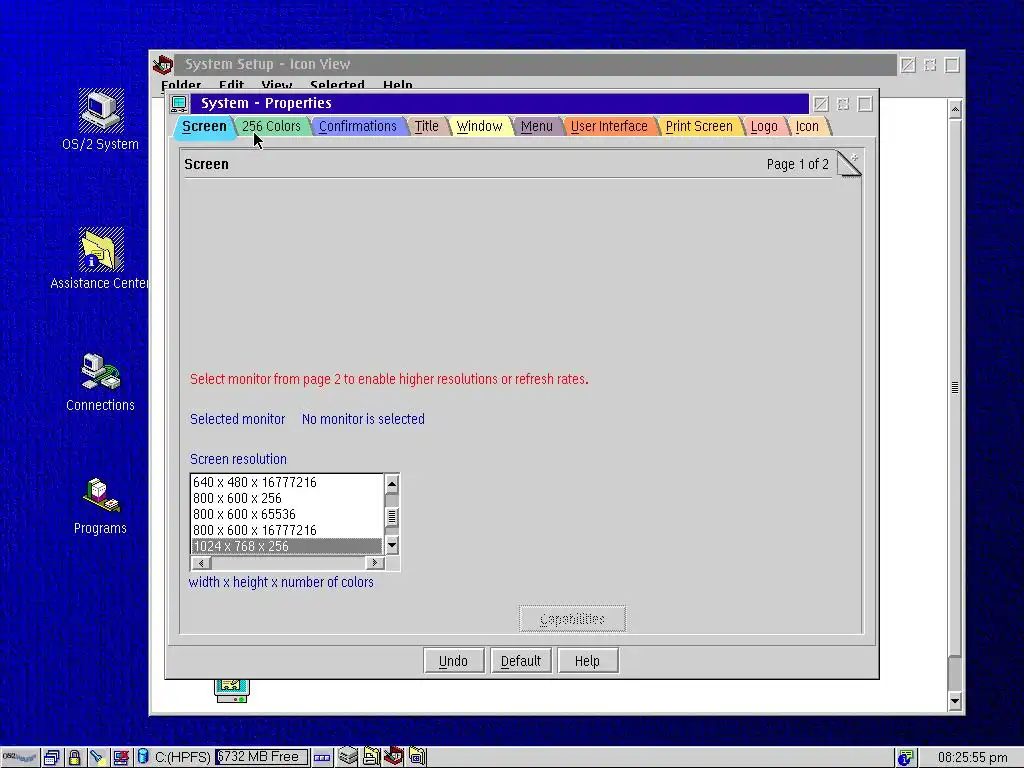
Task: Select 640 x 480 x 16777216 resolution
Action: (286, 482)
